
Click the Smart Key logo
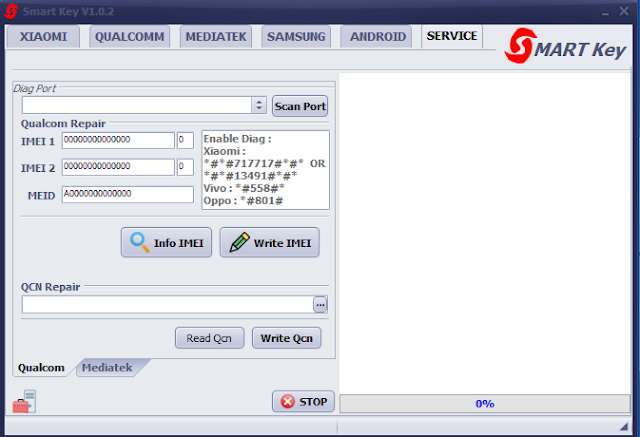coord(565,47)
